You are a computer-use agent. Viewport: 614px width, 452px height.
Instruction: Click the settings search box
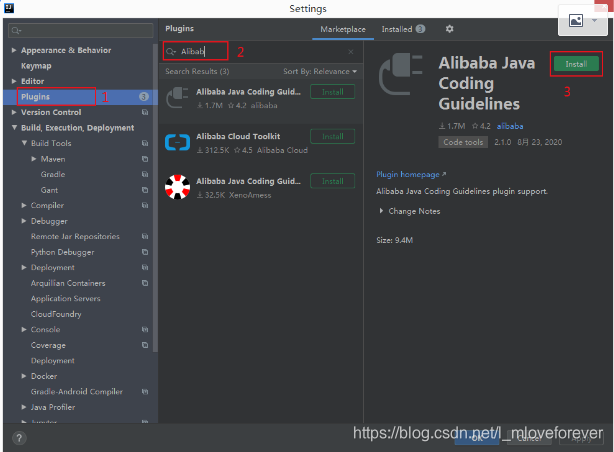coord(81,31)
